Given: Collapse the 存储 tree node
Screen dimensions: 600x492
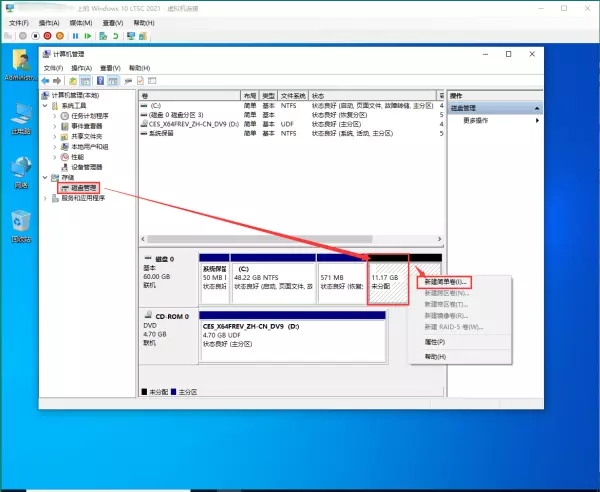Looking at the screenshot, I should coord(45,178).
